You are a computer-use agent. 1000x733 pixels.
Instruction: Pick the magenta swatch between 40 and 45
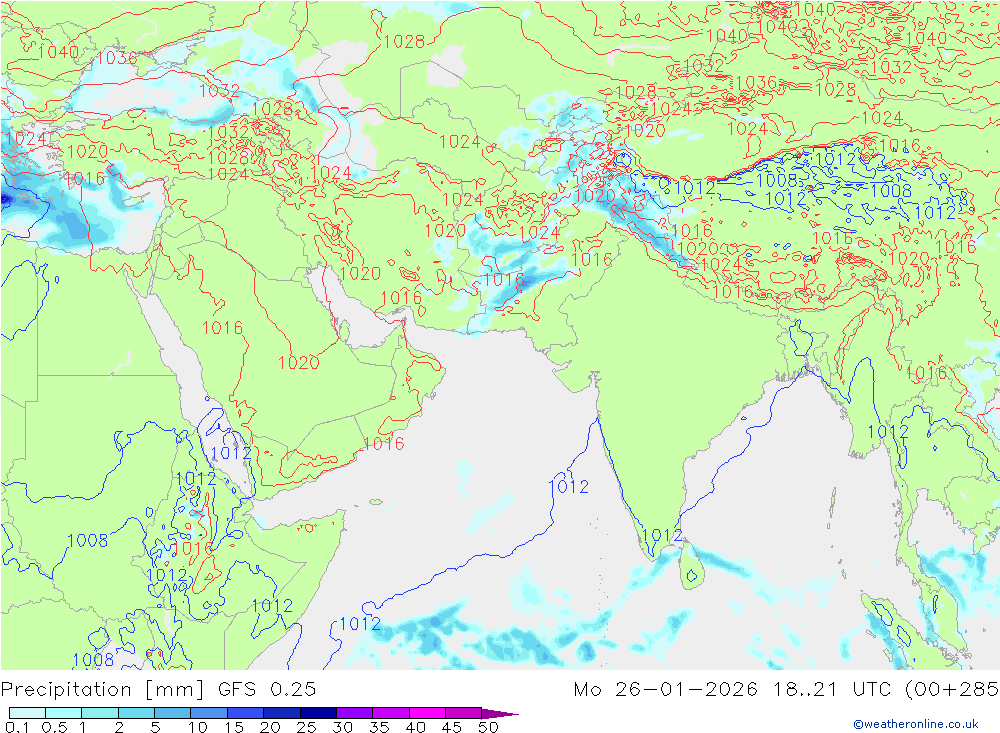427,713
